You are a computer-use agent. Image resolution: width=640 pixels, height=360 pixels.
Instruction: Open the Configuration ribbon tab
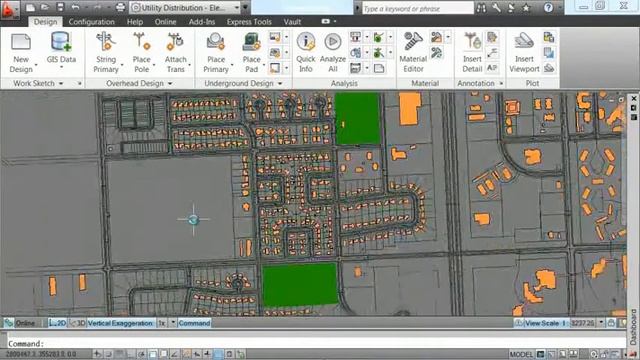tap(91, 22)
